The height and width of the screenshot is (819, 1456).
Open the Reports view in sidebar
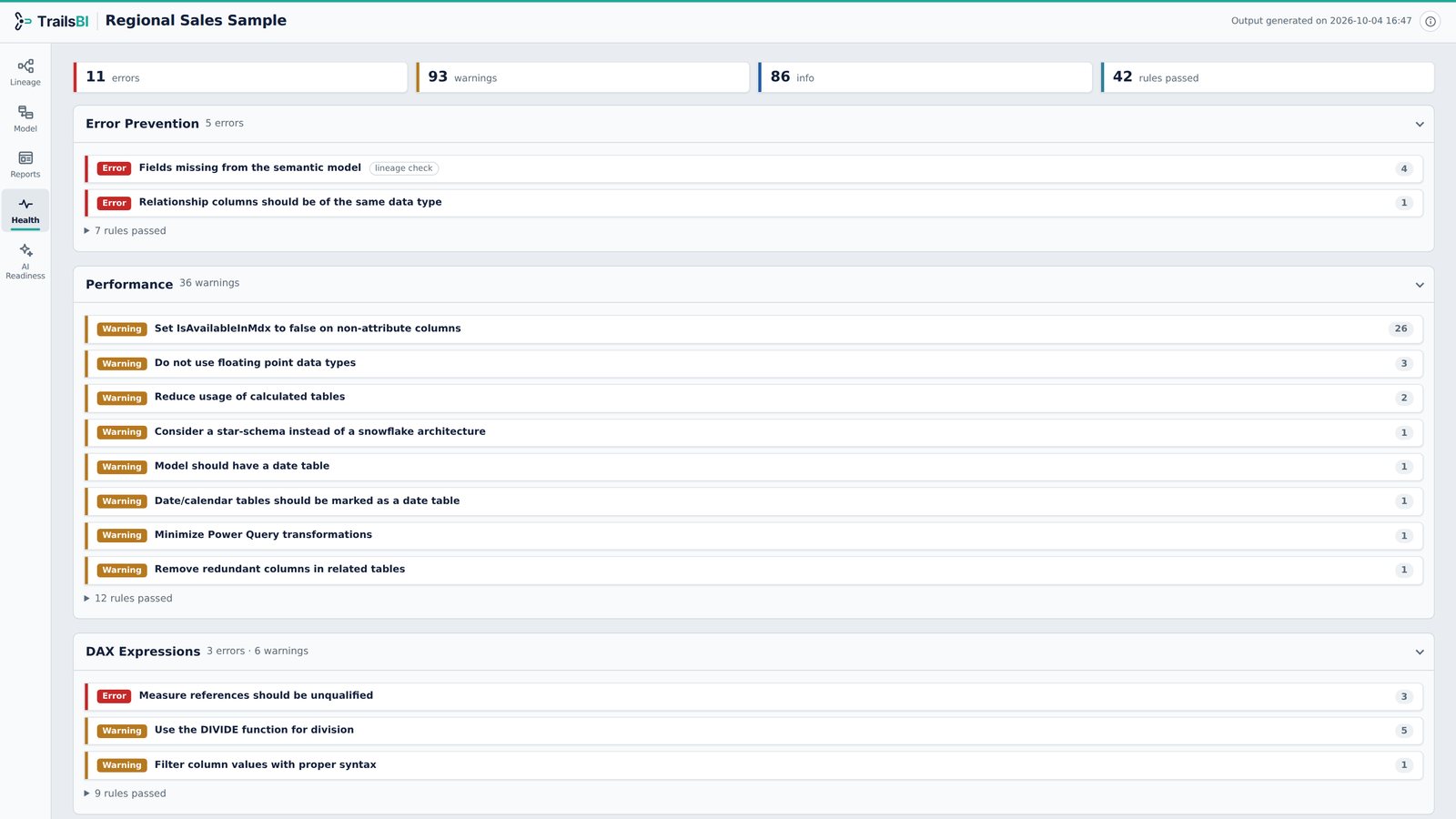pyautogui.click(x=25, y=165)
